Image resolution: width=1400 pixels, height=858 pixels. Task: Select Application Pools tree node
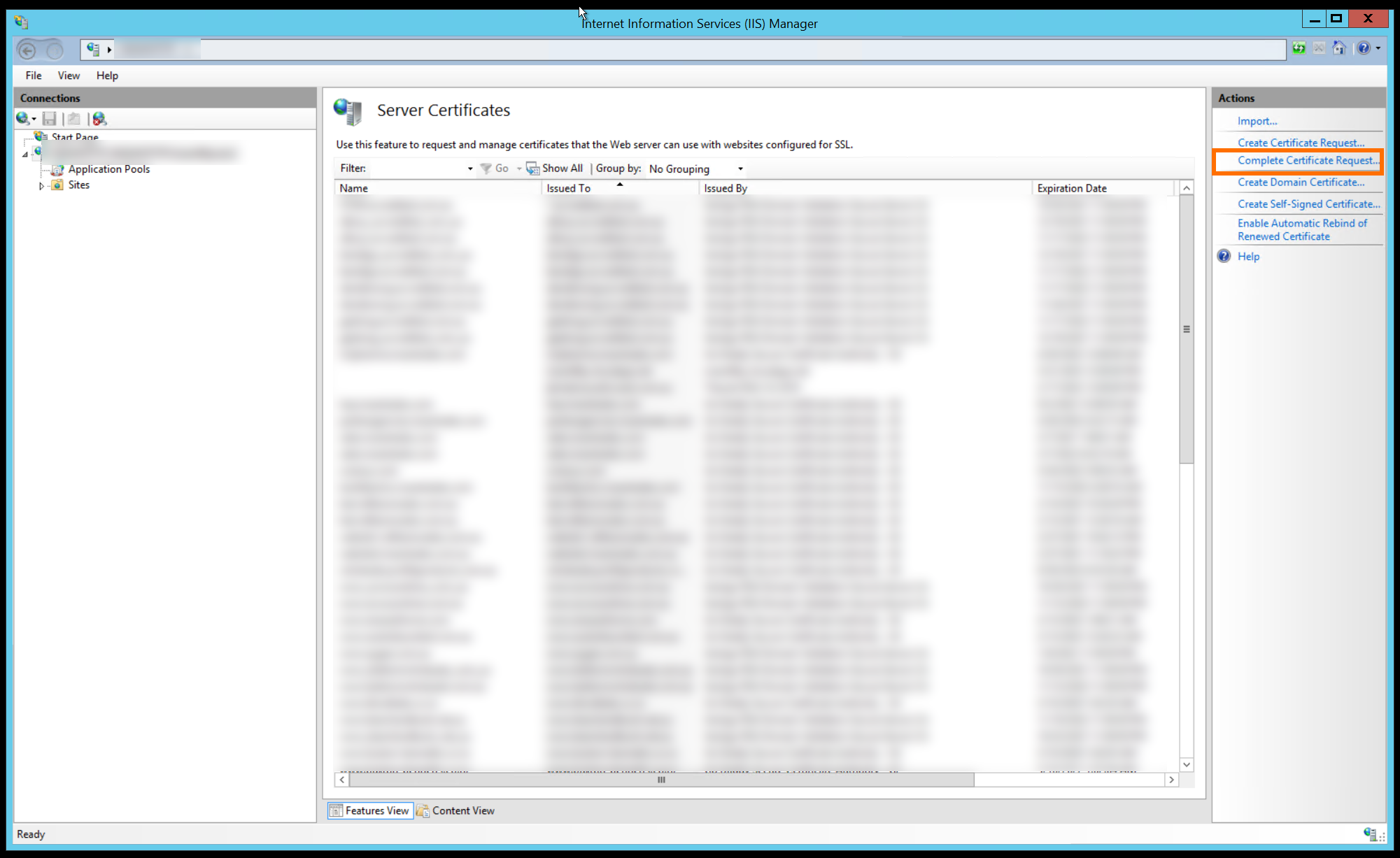pyautogui.click(x=109, y=169)
